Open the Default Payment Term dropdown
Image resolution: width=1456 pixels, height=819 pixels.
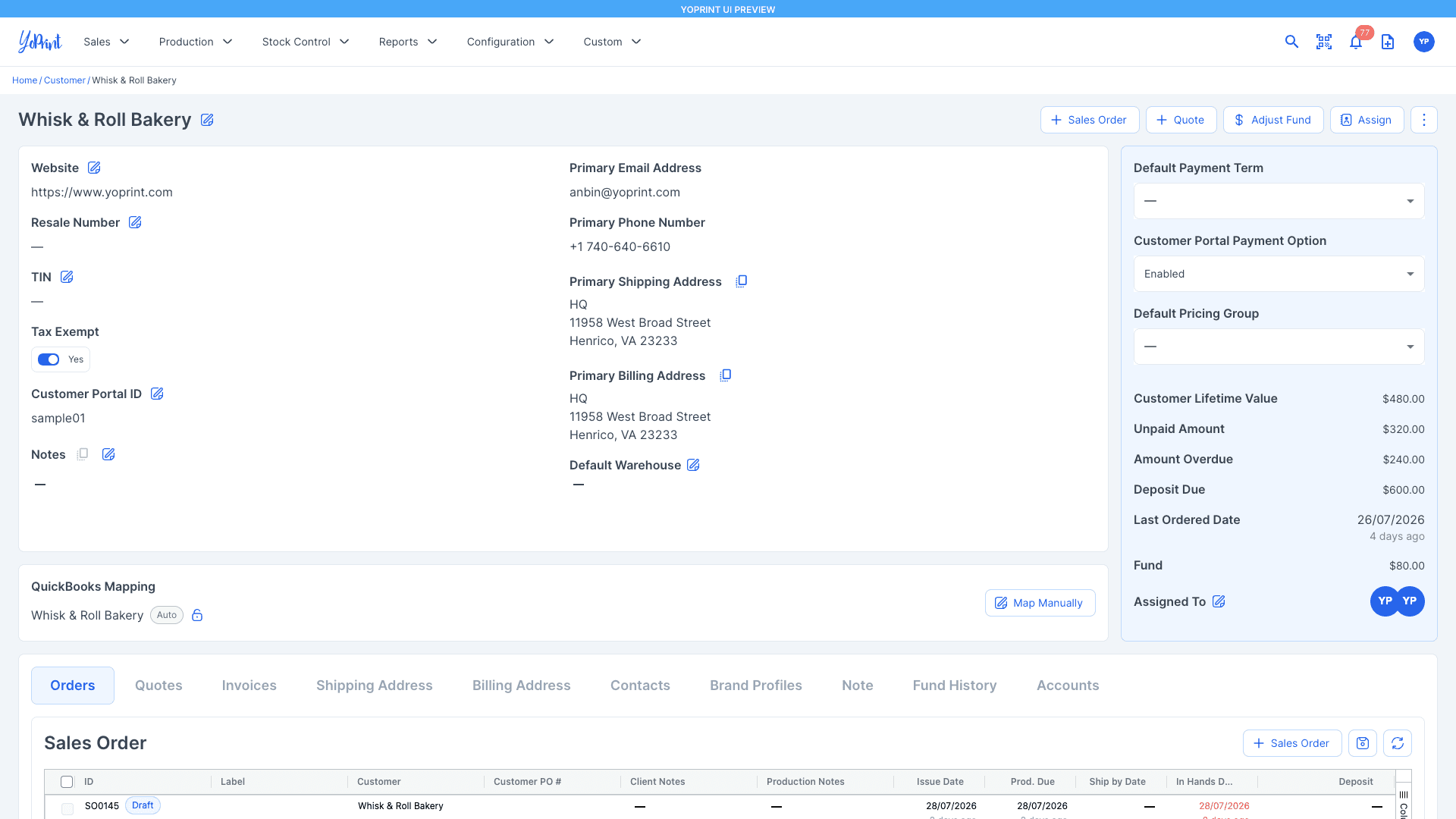pos(1279,201)
